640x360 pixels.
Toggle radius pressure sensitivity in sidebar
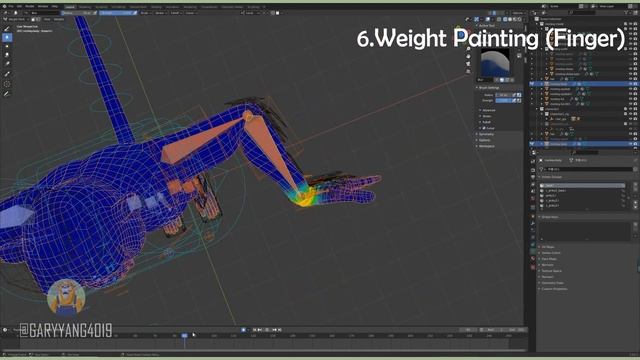(x=514, y=95)
